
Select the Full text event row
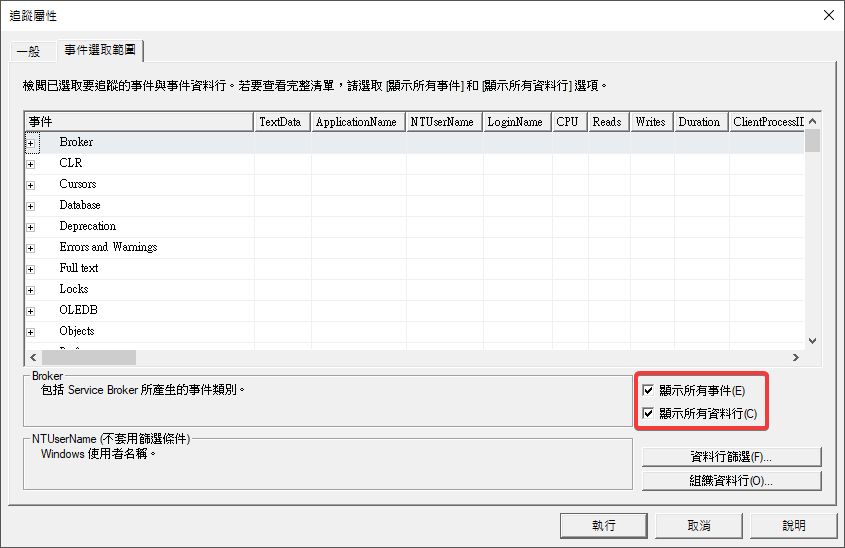point(79,268)
